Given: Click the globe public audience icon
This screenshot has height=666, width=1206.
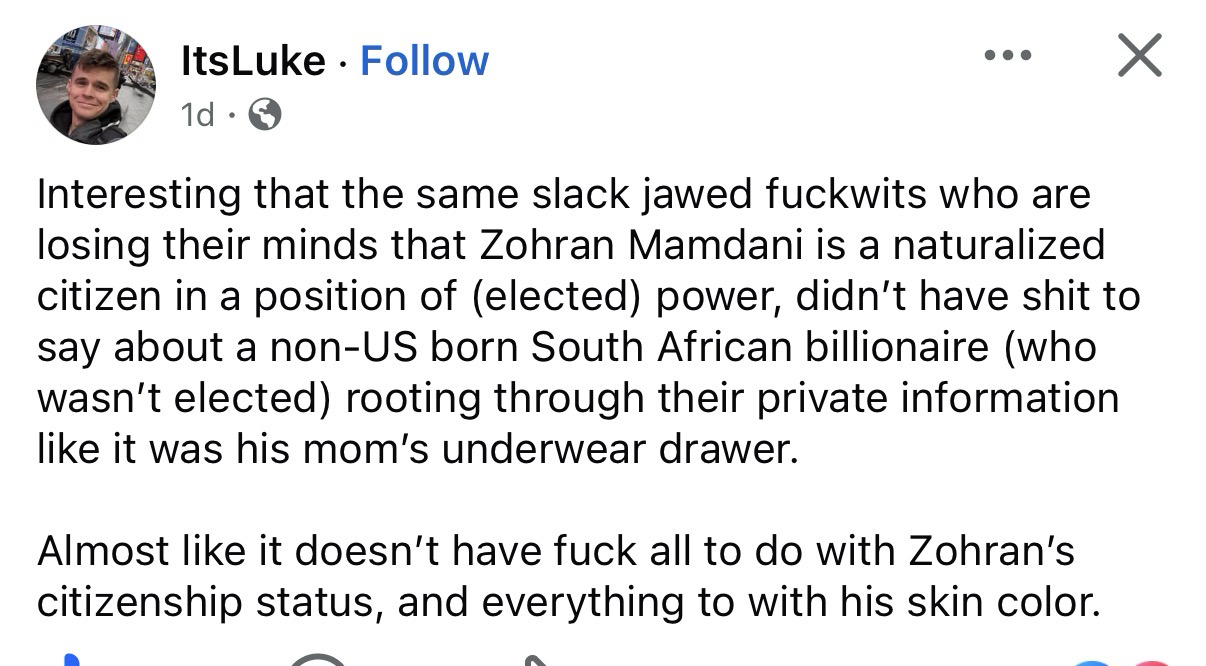Looking at the screenshot, I should coord(263,116).
